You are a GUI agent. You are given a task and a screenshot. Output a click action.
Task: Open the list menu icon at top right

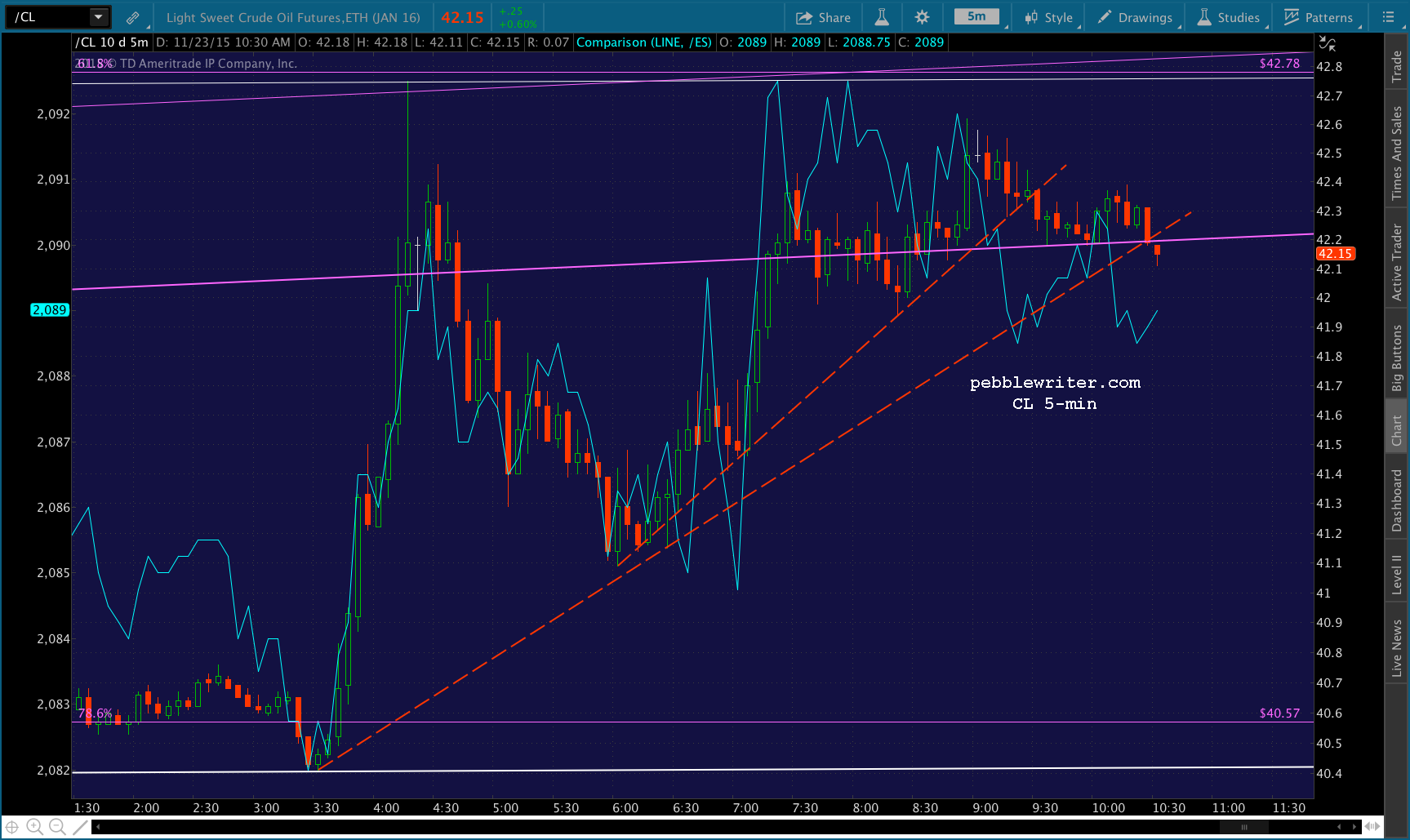coord(1388,17)
